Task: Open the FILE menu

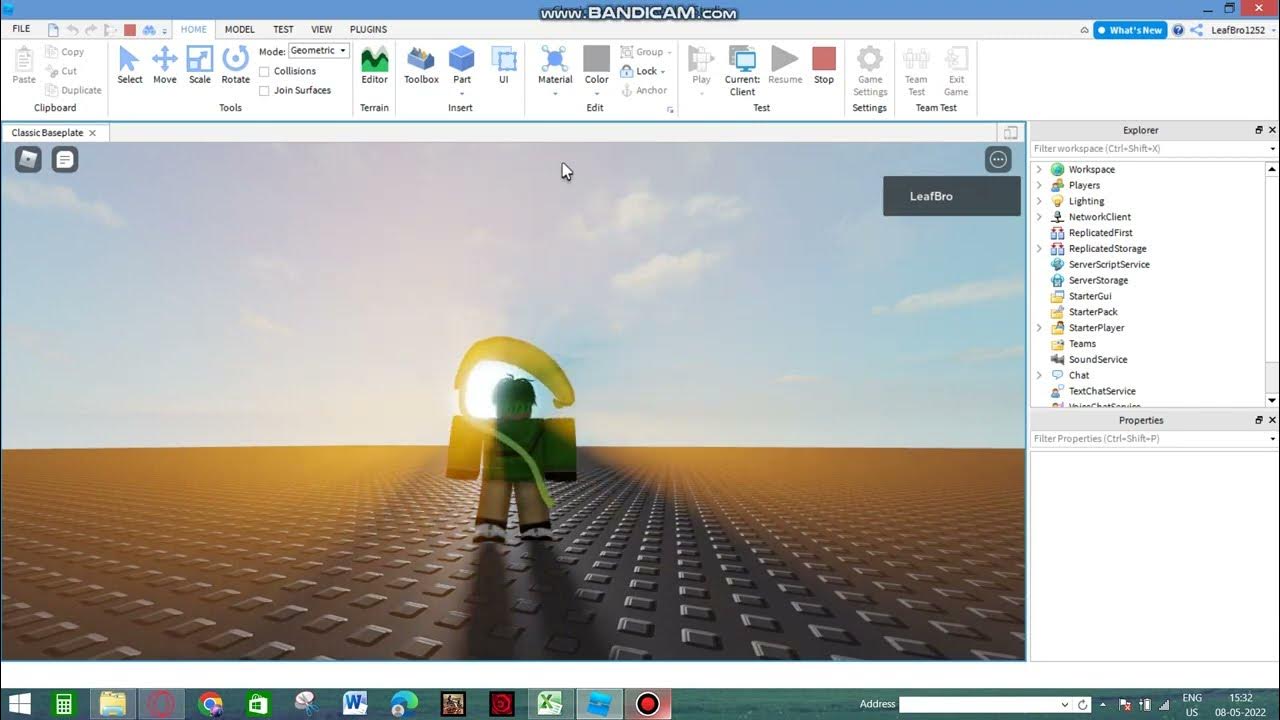Action: (x=21, y=30)
